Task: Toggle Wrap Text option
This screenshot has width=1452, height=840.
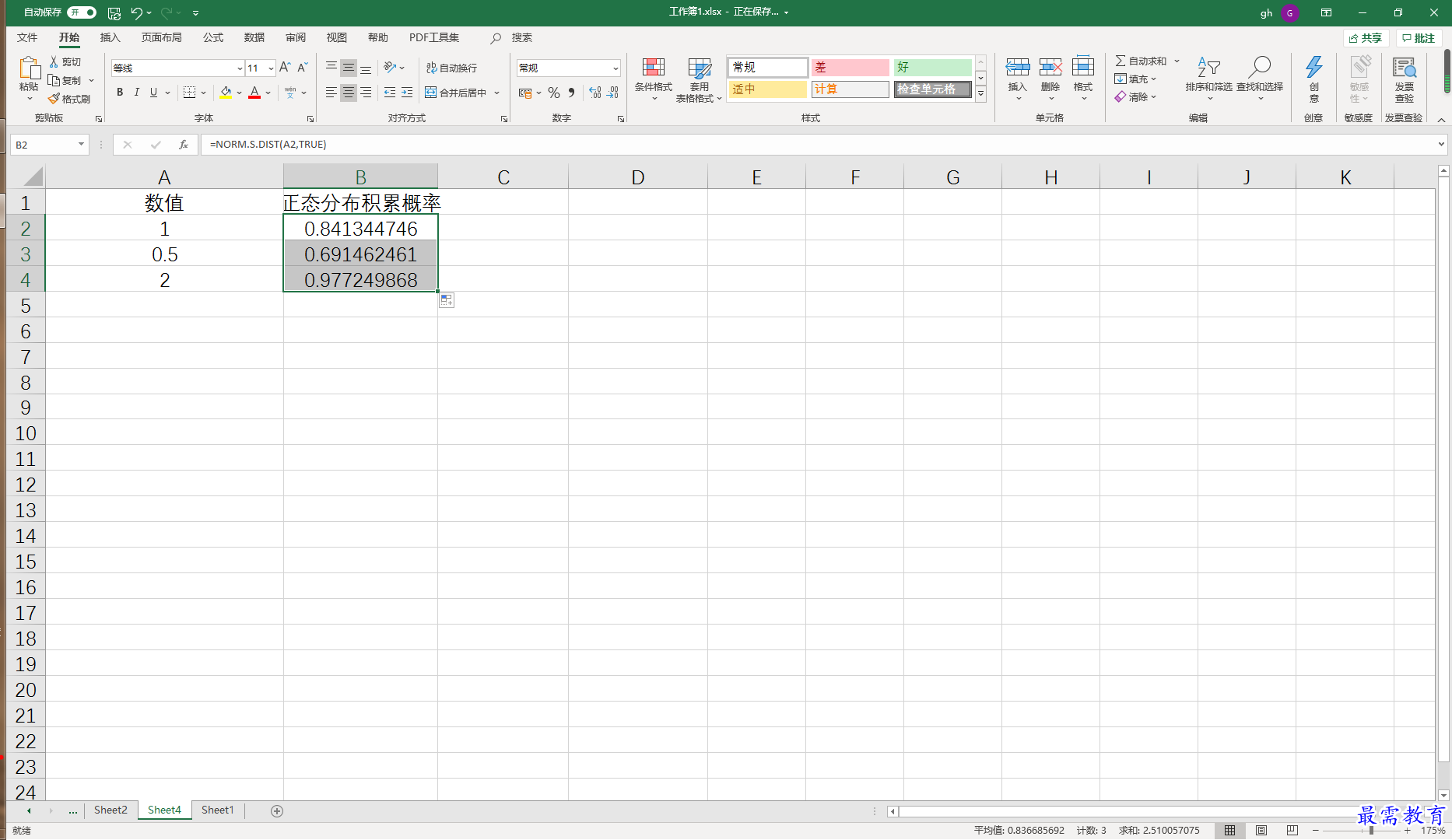Action: [x=451, y=68]
